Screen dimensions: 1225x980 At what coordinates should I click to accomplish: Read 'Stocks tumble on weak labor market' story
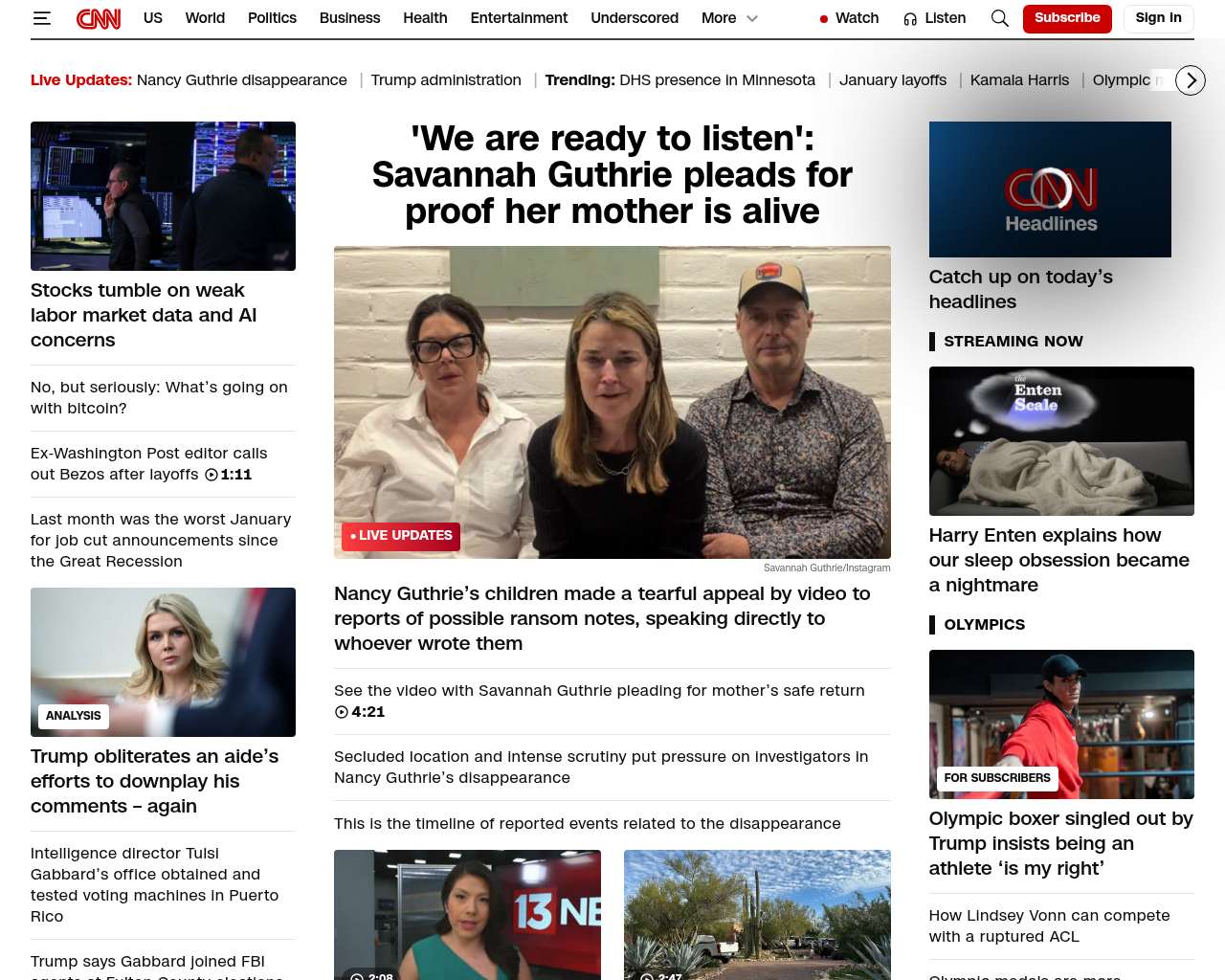[x=144, y=315]
